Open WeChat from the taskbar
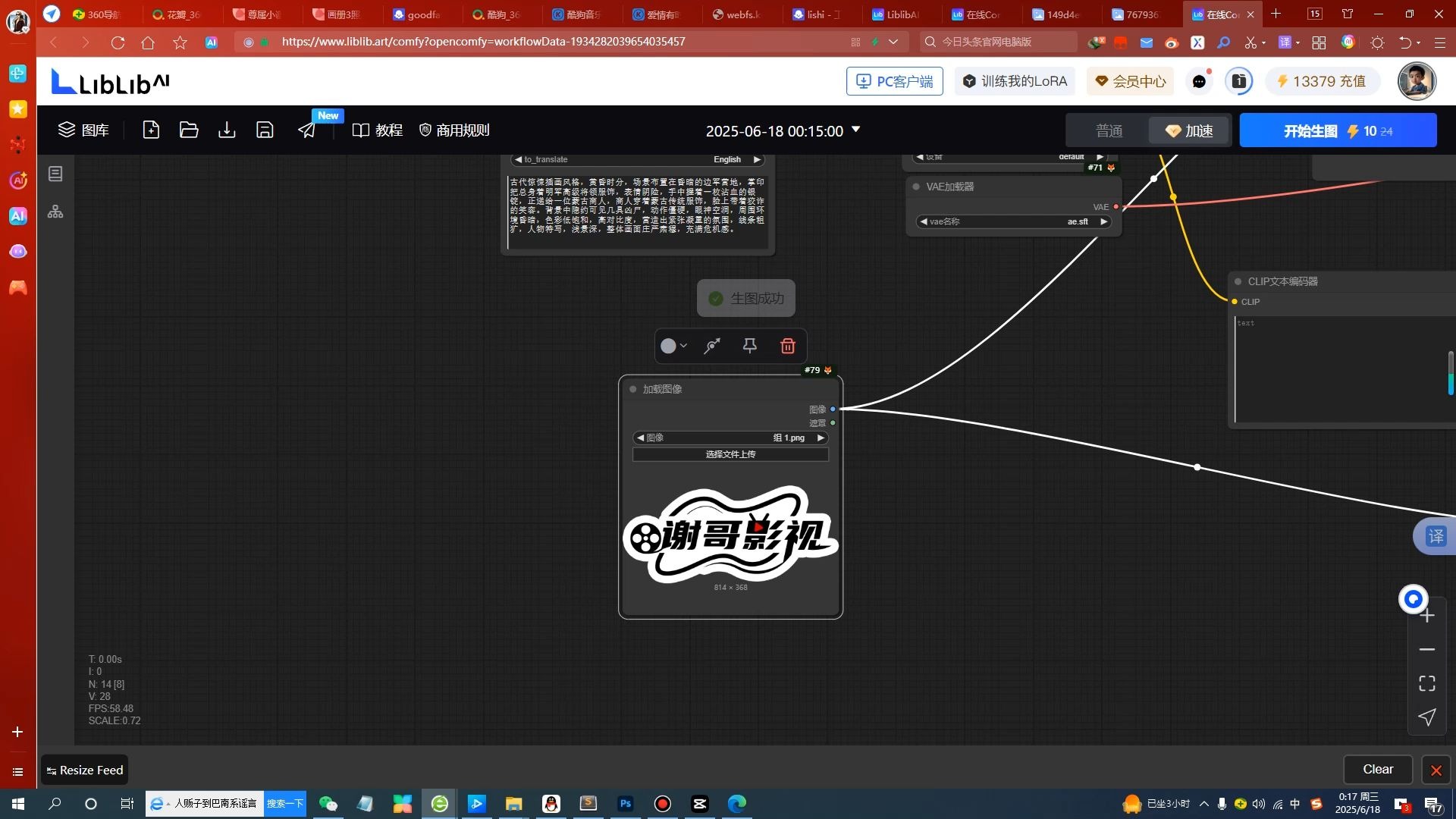The height and width of the screenshot is (819, 1456). (328, 804)
